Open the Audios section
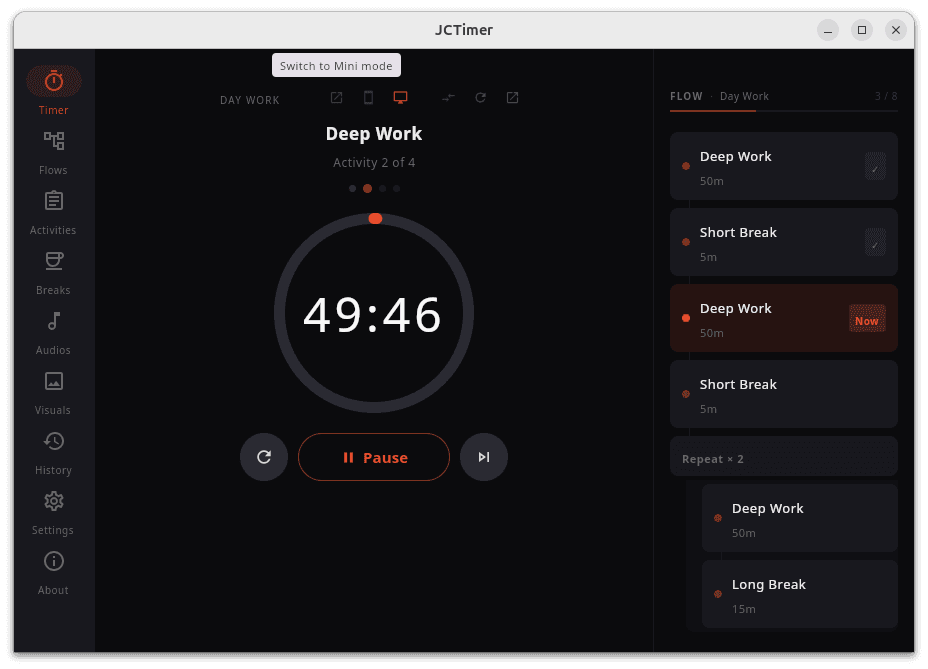 53,333
